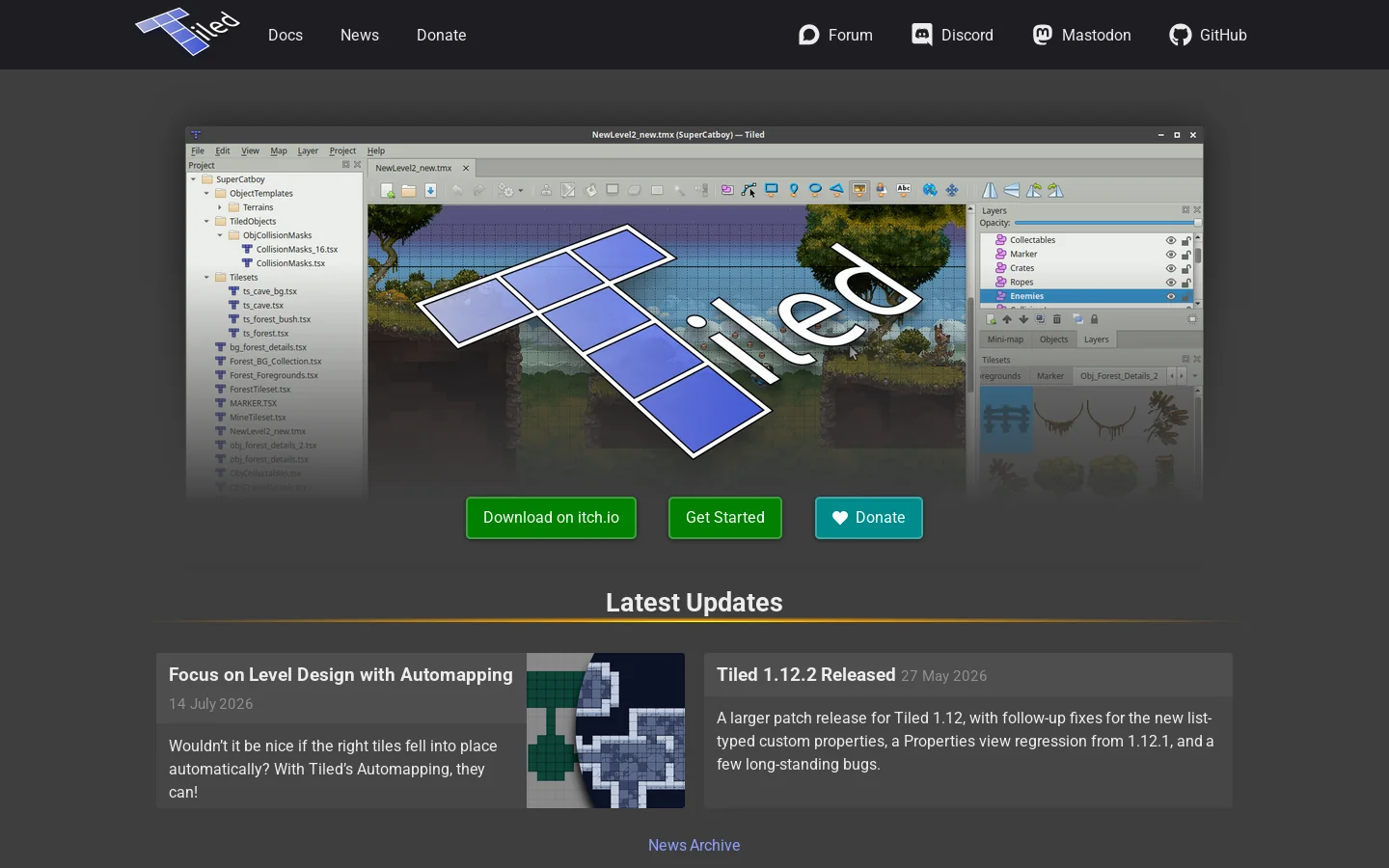Image resolution: width=1389 pixels, height=868 pixels.
Task: Open the Automapping article thumbnail image
Action: tap(606, 731)
